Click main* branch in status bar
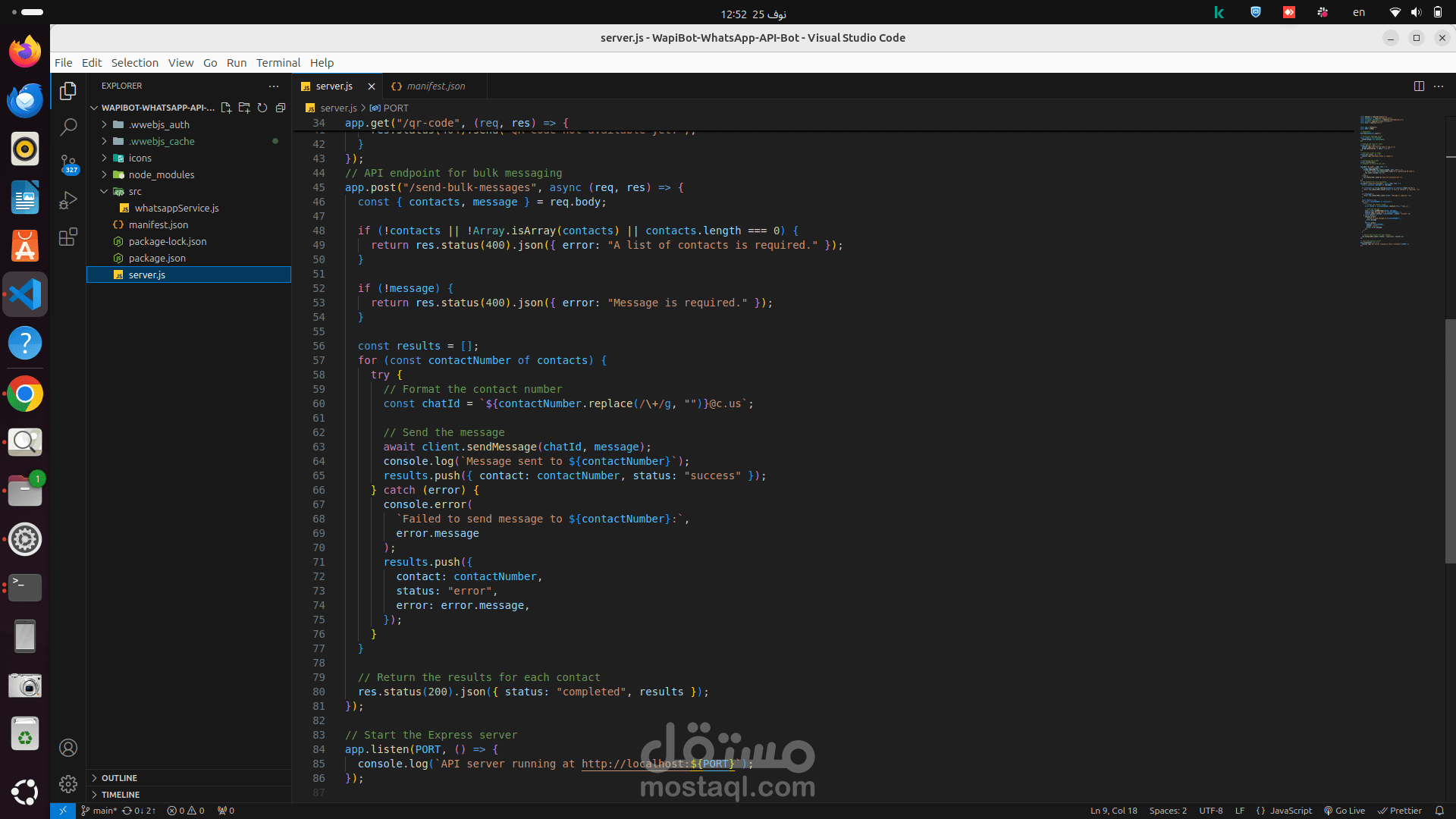This screenshot has height=819, width=1456. tap(99, 811)
